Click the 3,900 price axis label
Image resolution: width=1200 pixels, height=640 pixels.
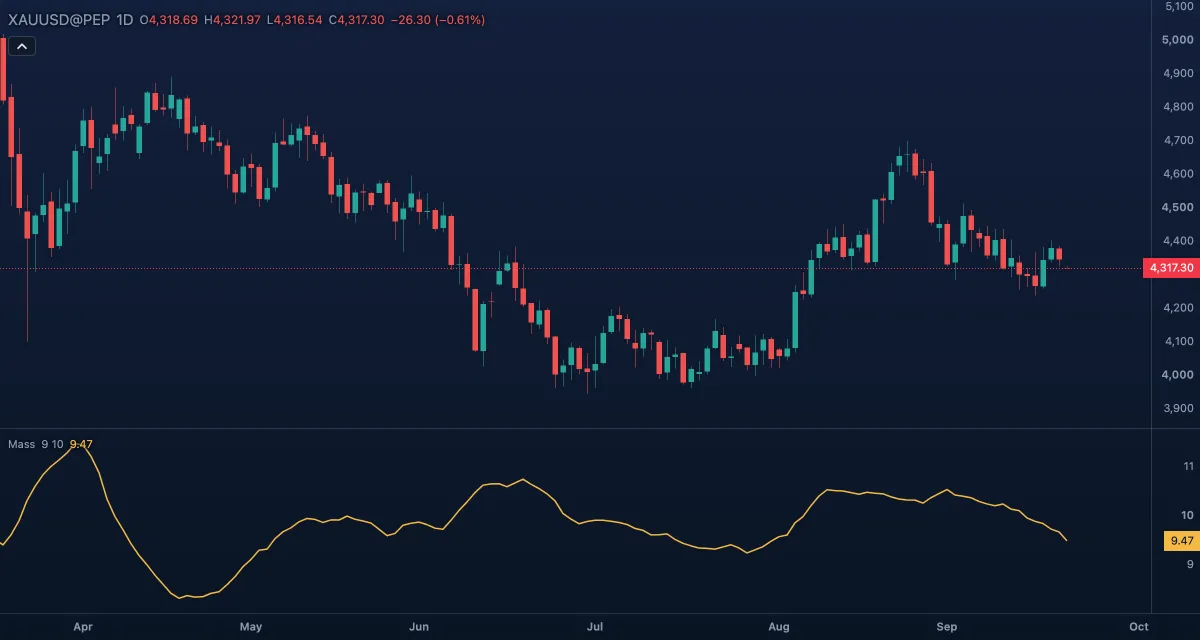point(1178,408)
